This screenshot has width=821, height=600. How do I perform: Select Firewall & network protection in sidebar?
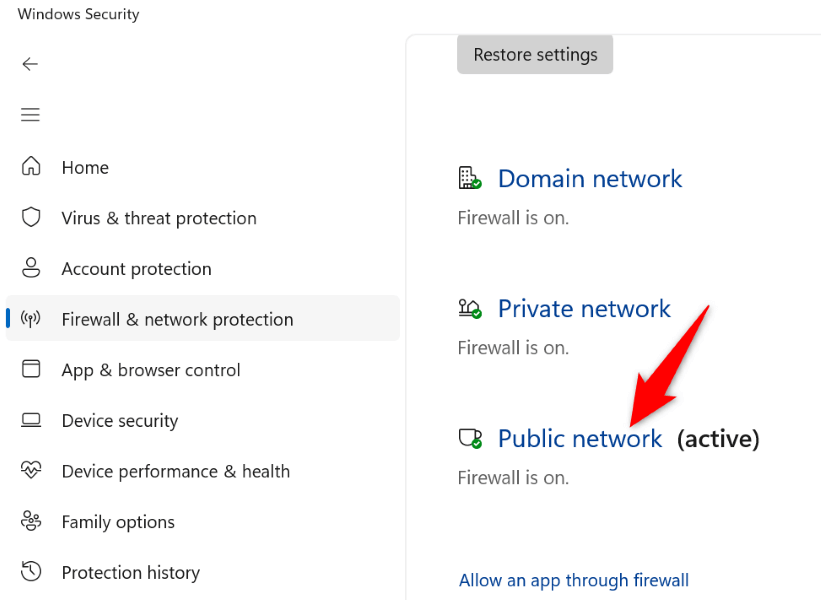177,319
